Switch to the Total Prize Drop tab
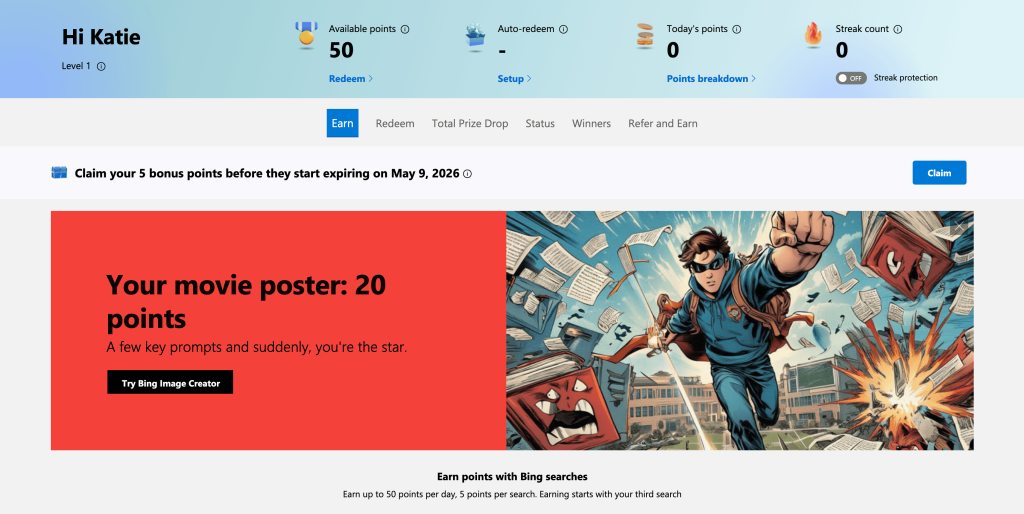Image resolution: width=1024 pixels, height=514 pixels. [470, 124]
